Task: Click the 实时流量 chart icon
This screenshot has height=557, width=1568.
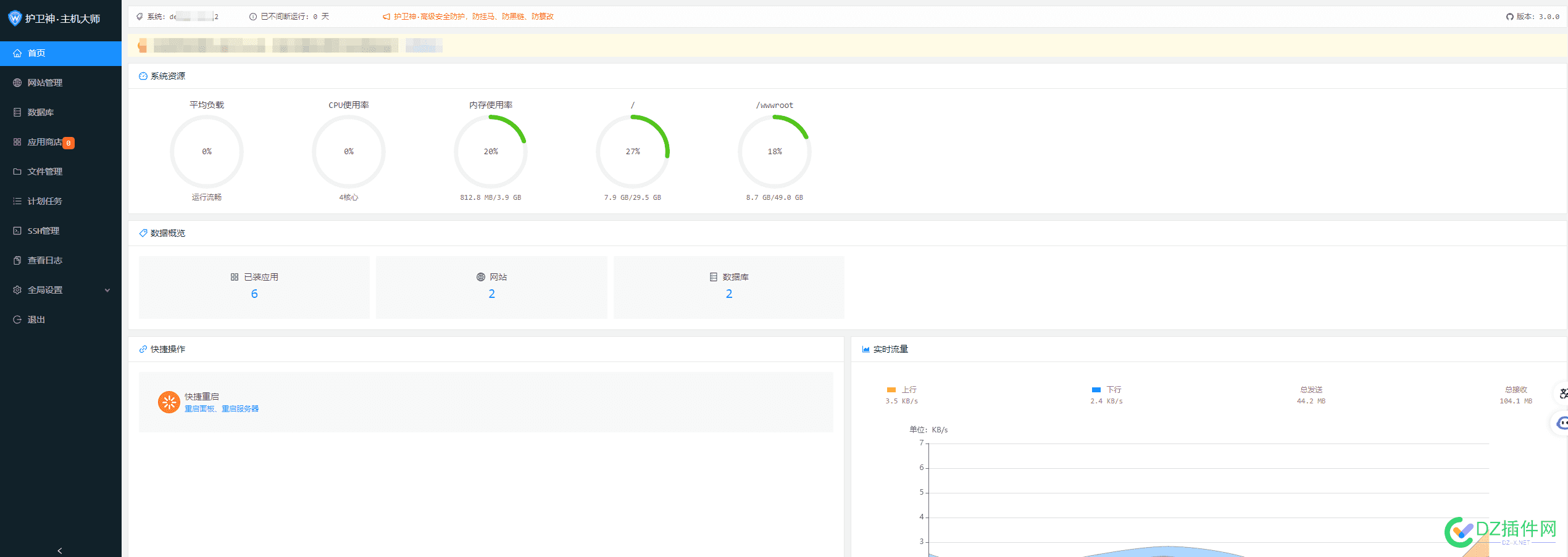Action: 866,349
